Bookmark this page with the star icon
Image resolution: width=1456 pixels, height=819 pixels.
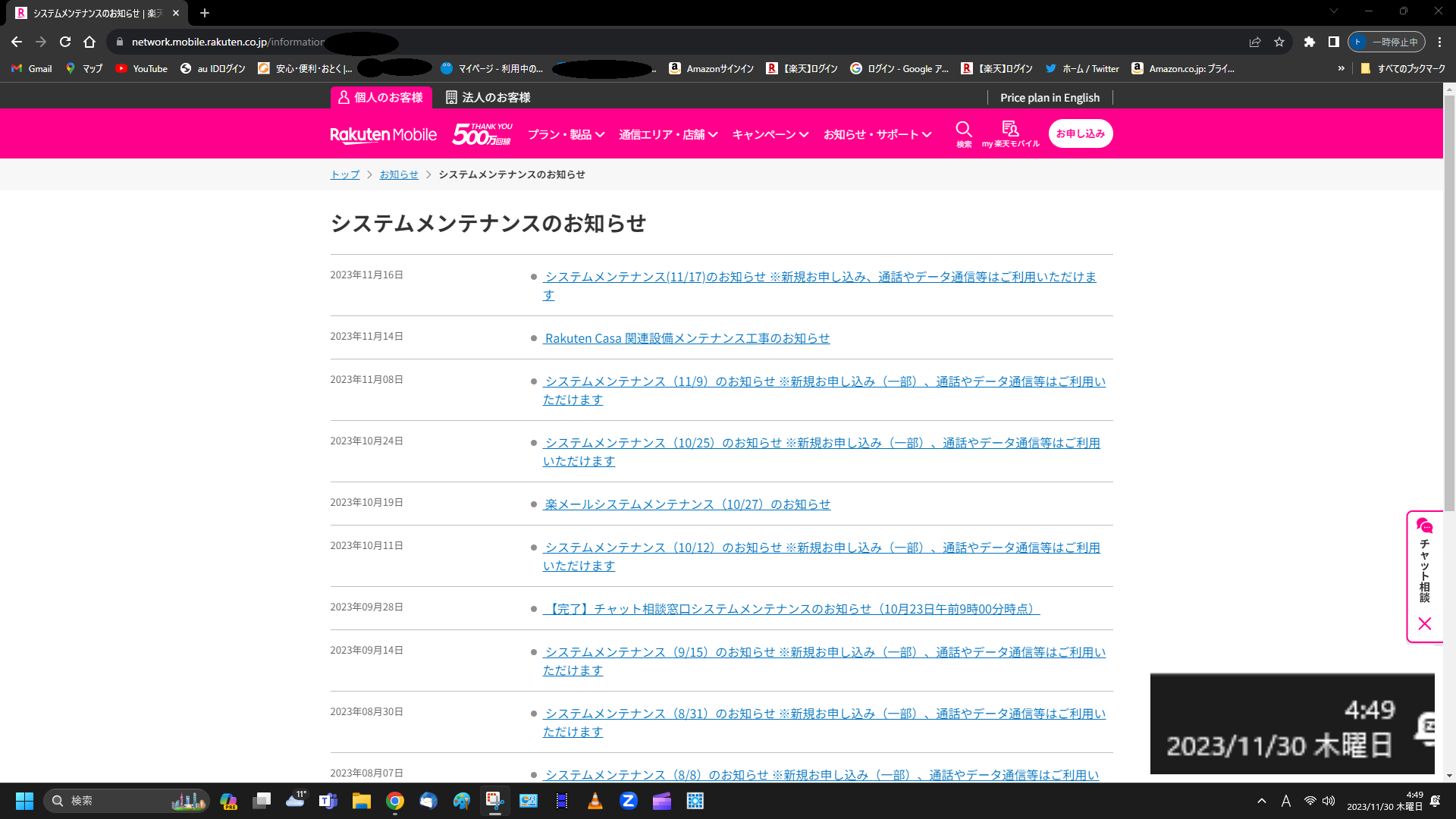click(1279, 42)
